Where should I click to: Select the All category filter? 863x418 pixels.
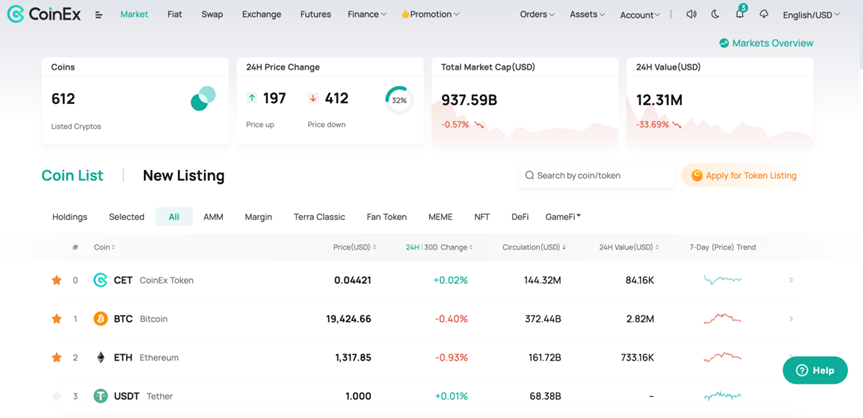coord(174,217)
